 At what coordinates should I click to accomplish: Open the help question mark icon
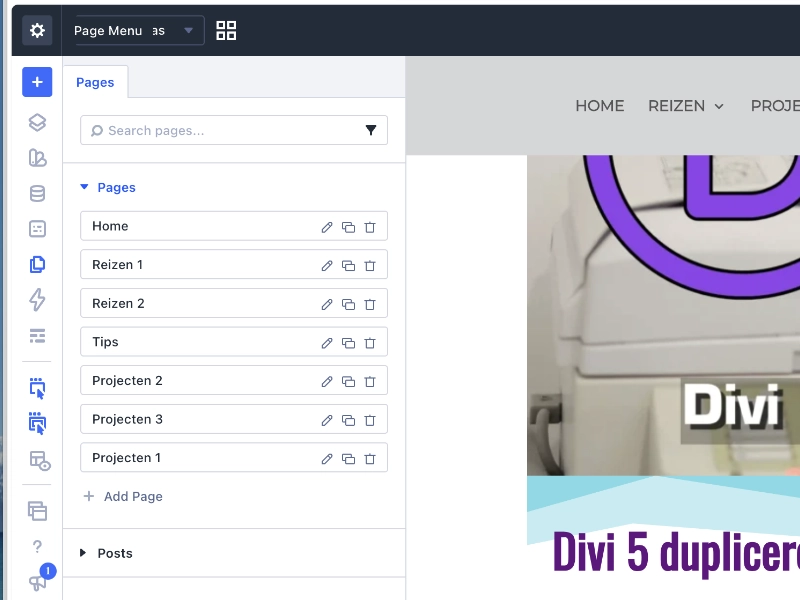pos(37,547)
